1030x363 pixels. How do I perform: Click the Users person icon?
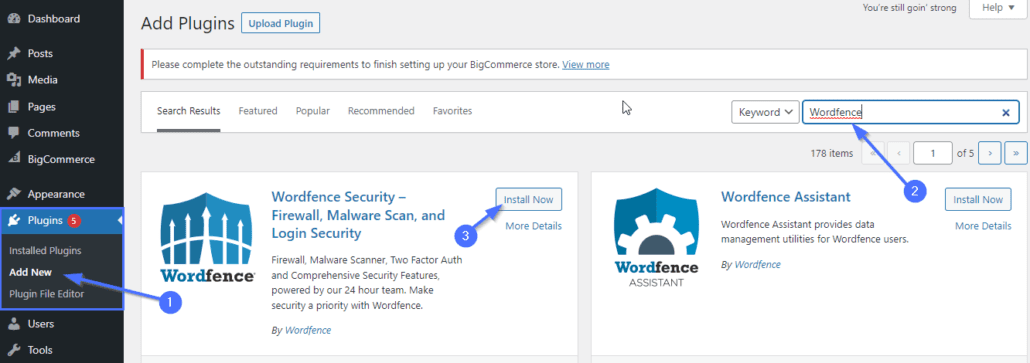[13, 324]
